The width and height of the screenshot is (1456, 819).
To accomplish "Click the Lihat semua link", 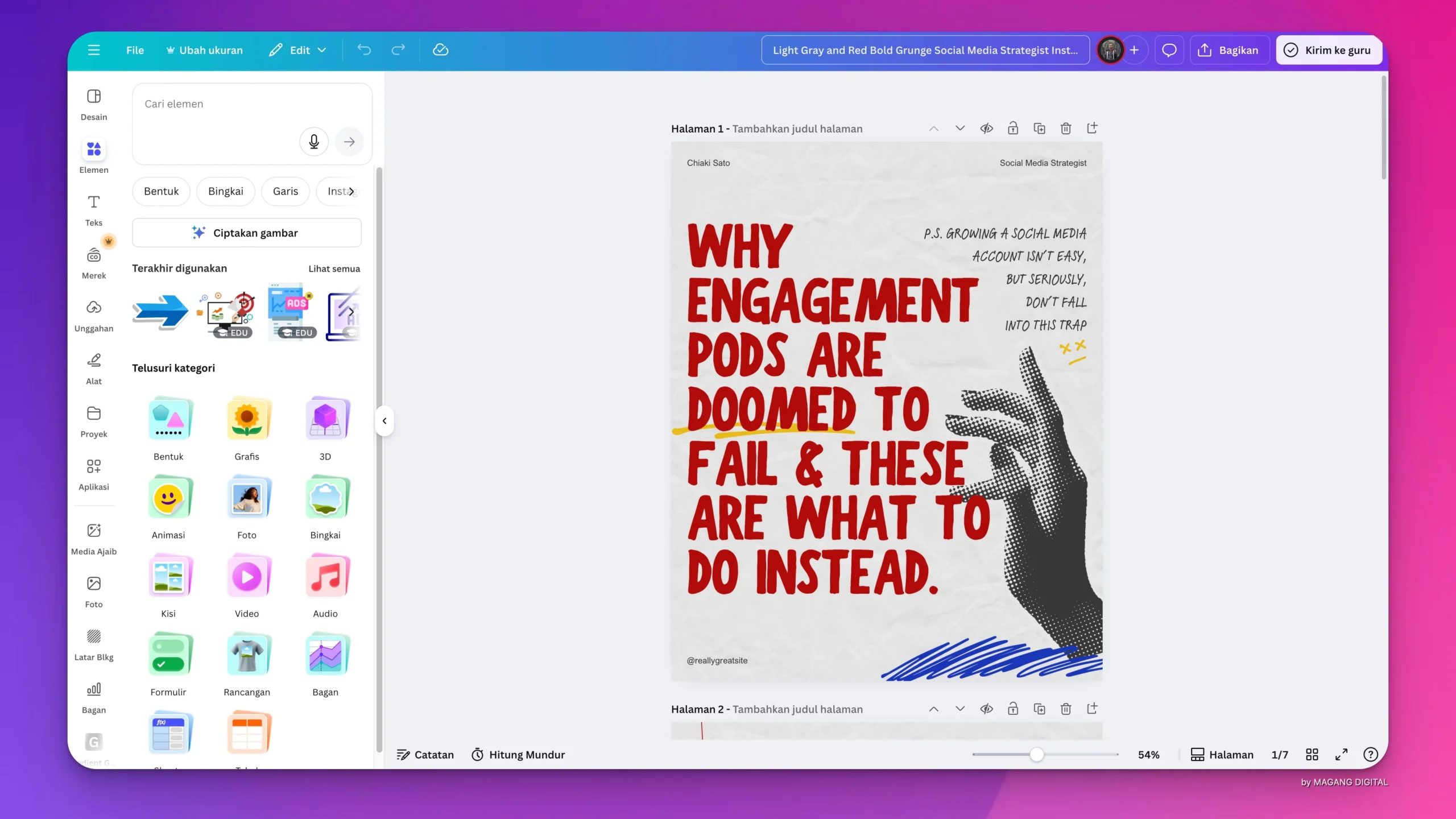I will point(334,268).
